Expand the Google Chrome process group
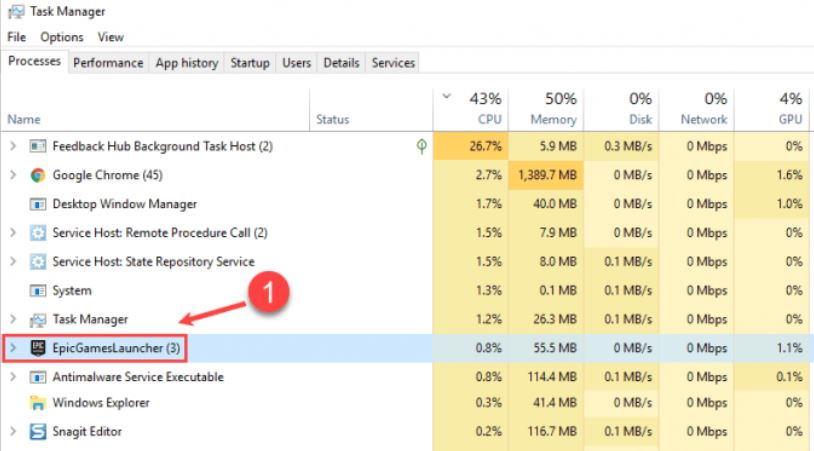The height and width of the screenshot is (451, 814). (13, 175)
